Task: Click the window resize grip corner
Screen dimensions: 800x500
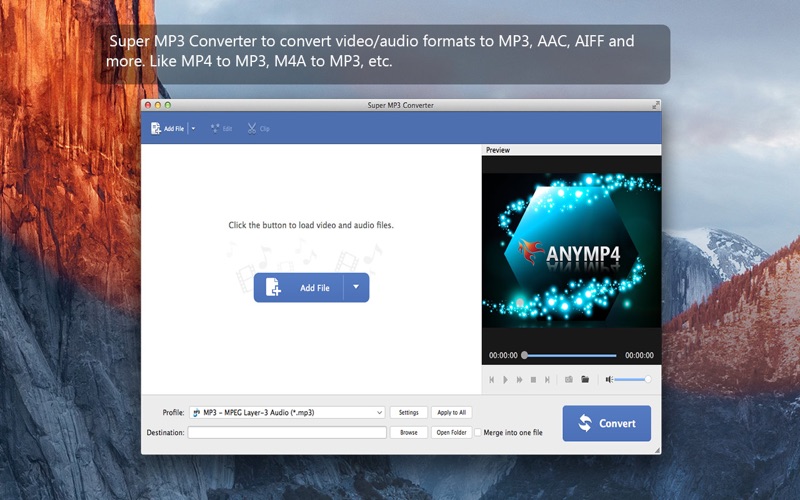Action: 657,450
